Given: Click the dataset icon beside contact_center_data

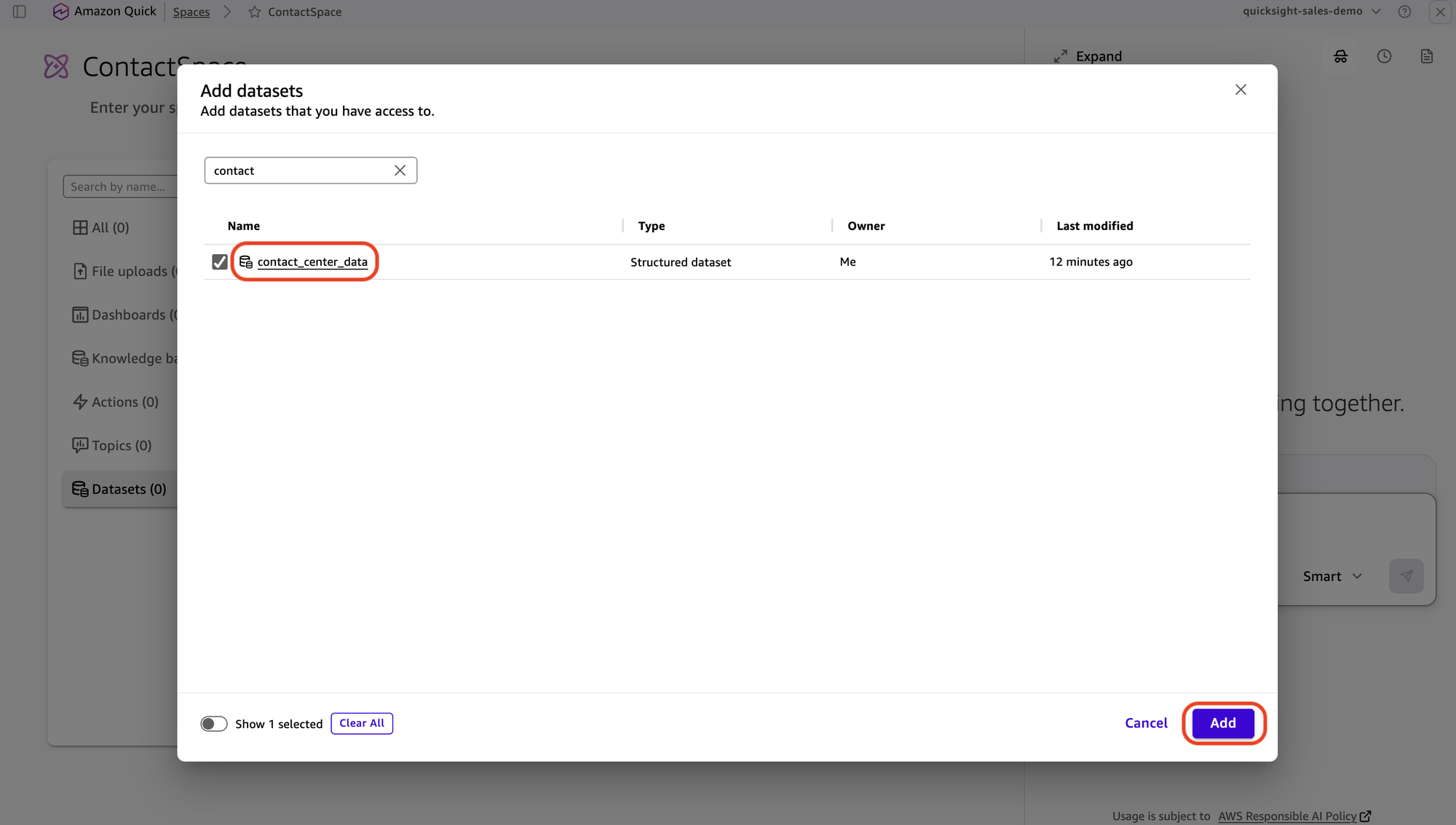Looking at the screenshot, I should [x=246, y=262].
